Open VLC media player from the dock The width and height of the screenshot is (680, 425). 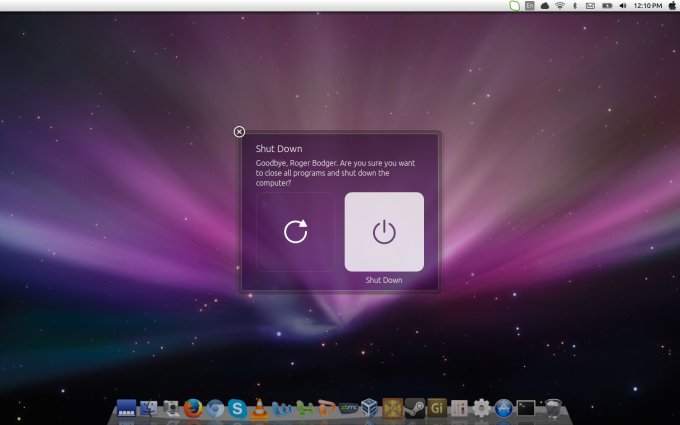click(x=260, y=408)
